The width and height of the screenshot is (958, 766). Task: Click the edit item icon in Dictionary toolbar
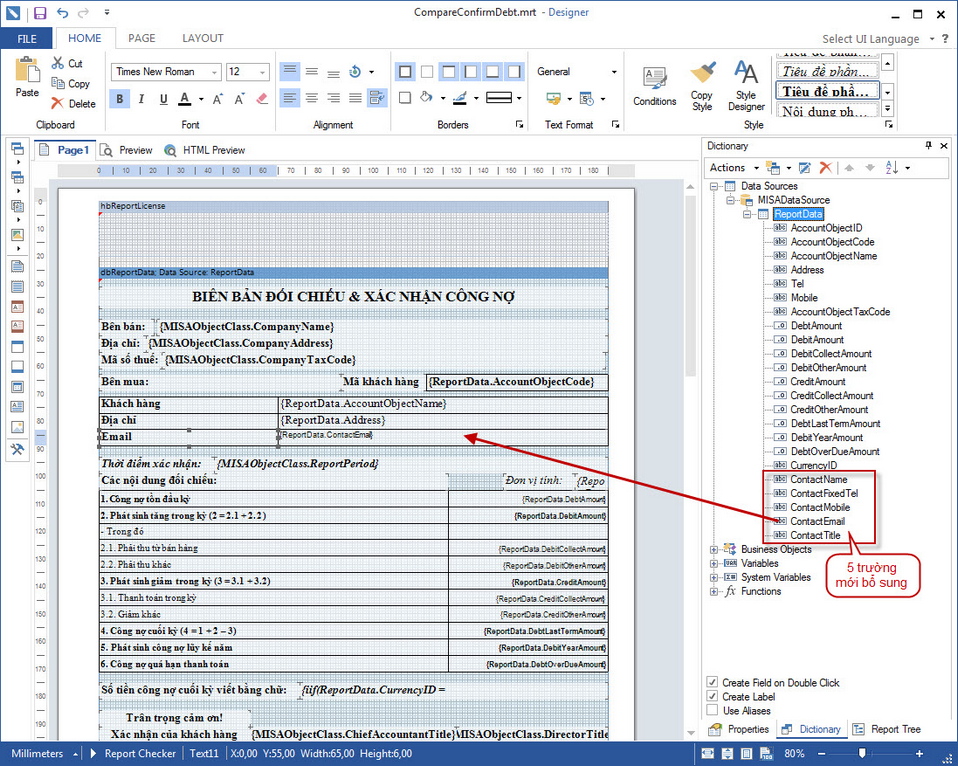tap(805, 167)
